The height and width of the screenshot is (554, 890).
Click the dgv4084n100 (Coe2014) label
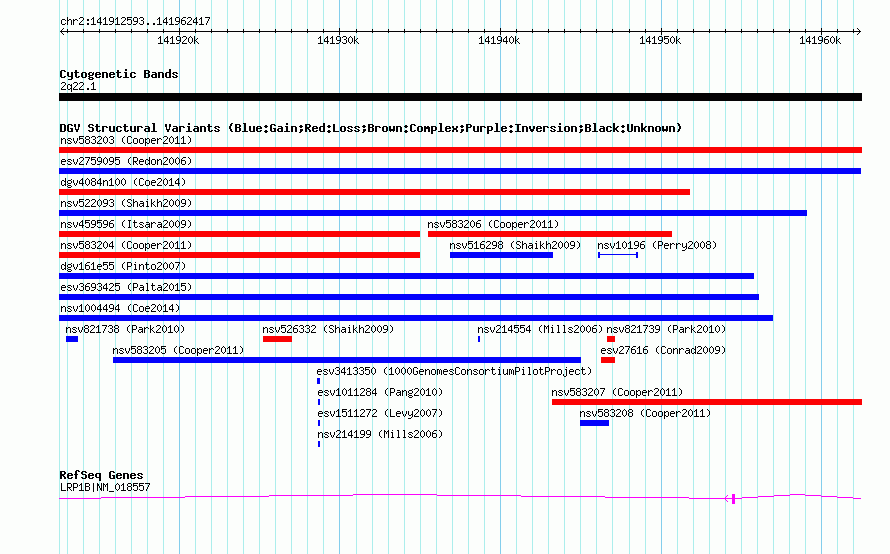coord(123,182)
